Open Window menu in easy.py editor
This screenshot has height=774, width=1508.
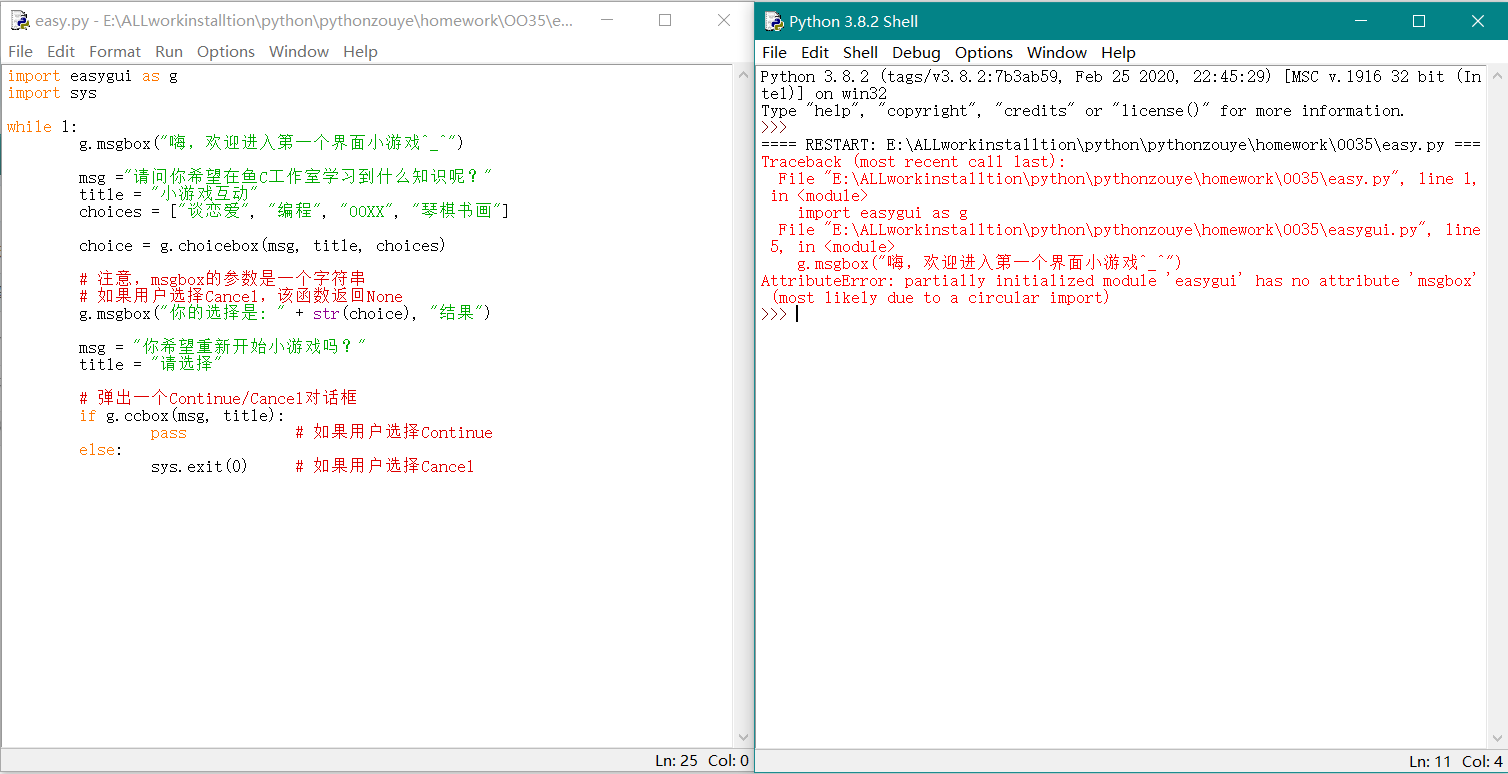coord(299,51)
